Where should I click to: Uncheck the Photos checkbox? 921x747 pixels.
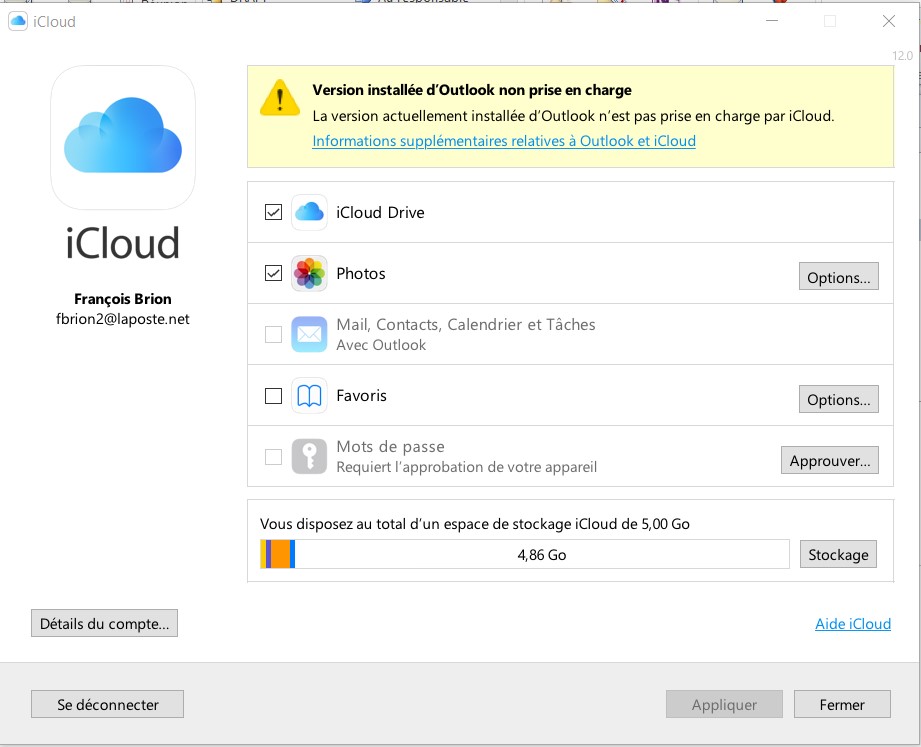coord(273,273)
